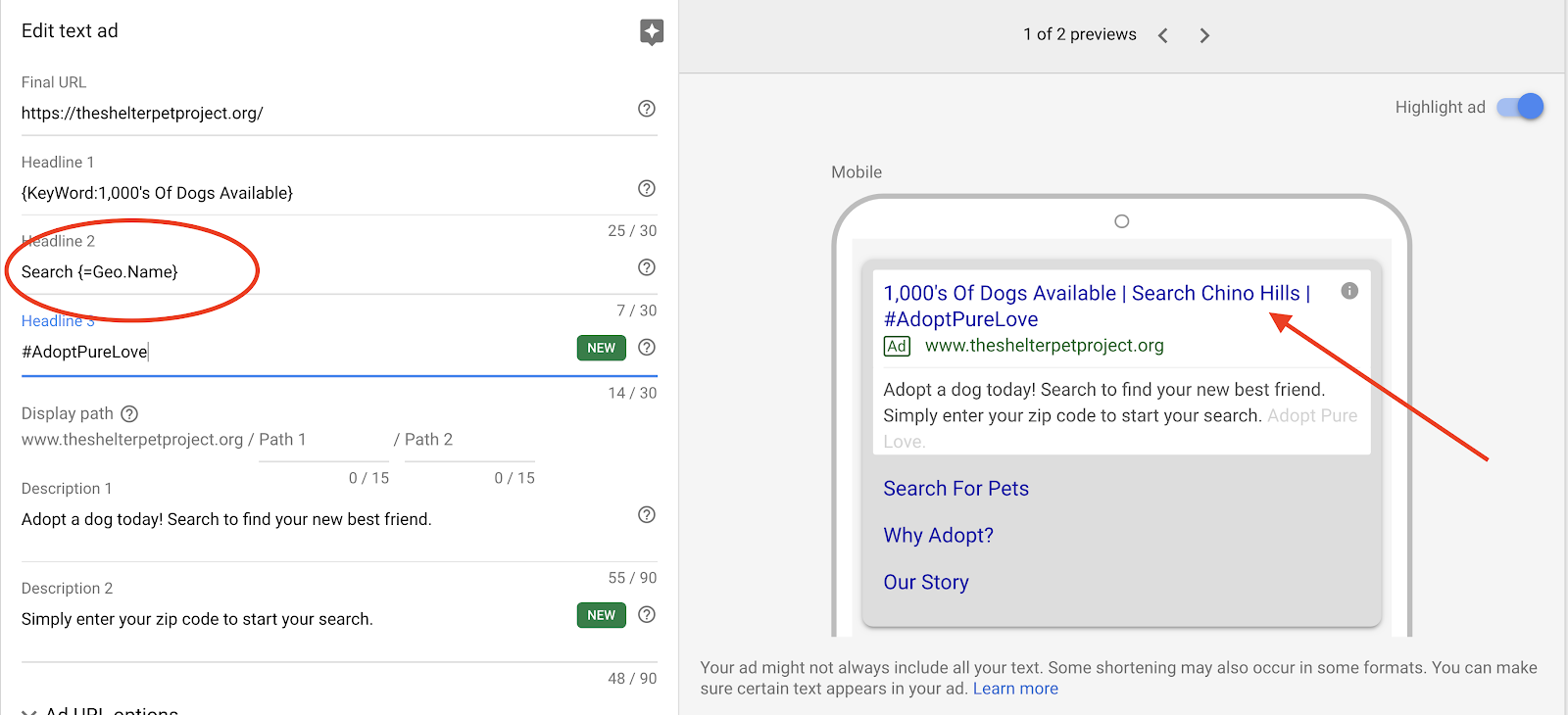Click the www.theshelterpetproject.org display URL in preview
Image resolution: width=1568 pixels, height=715 pixels.
click(1045, 346)
